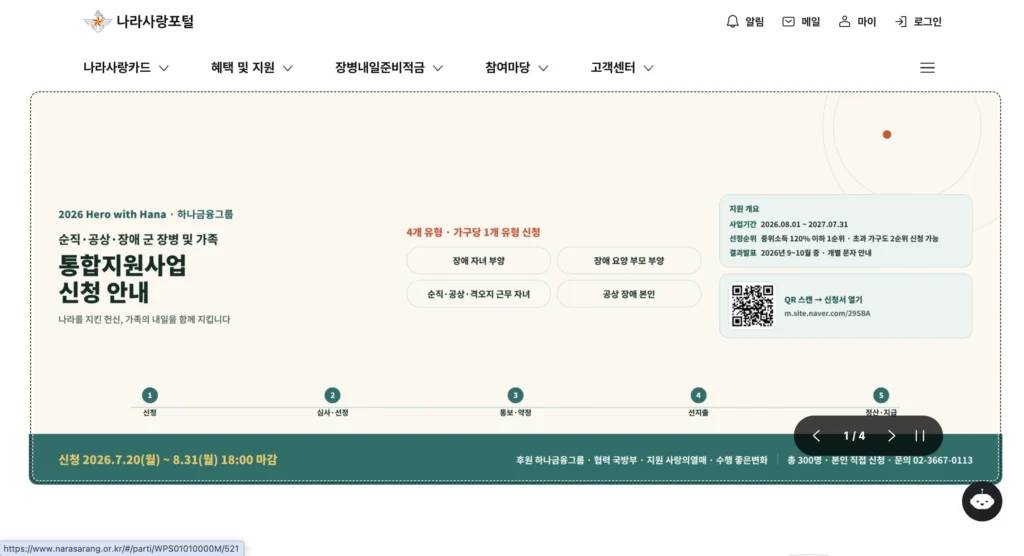
Task: Click the 4개 유형 가구당 1개 유형 신청 text
Action: 473,233
